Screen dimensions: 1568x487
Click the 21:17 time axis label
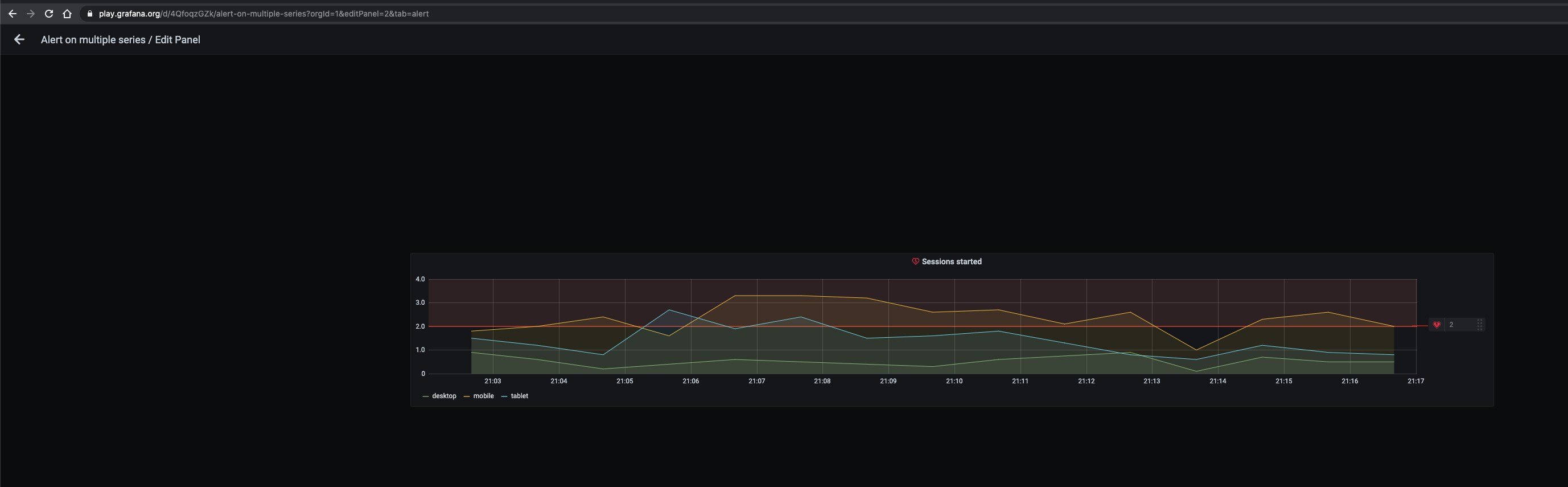pyautogui.click(x=1416, y=381)
